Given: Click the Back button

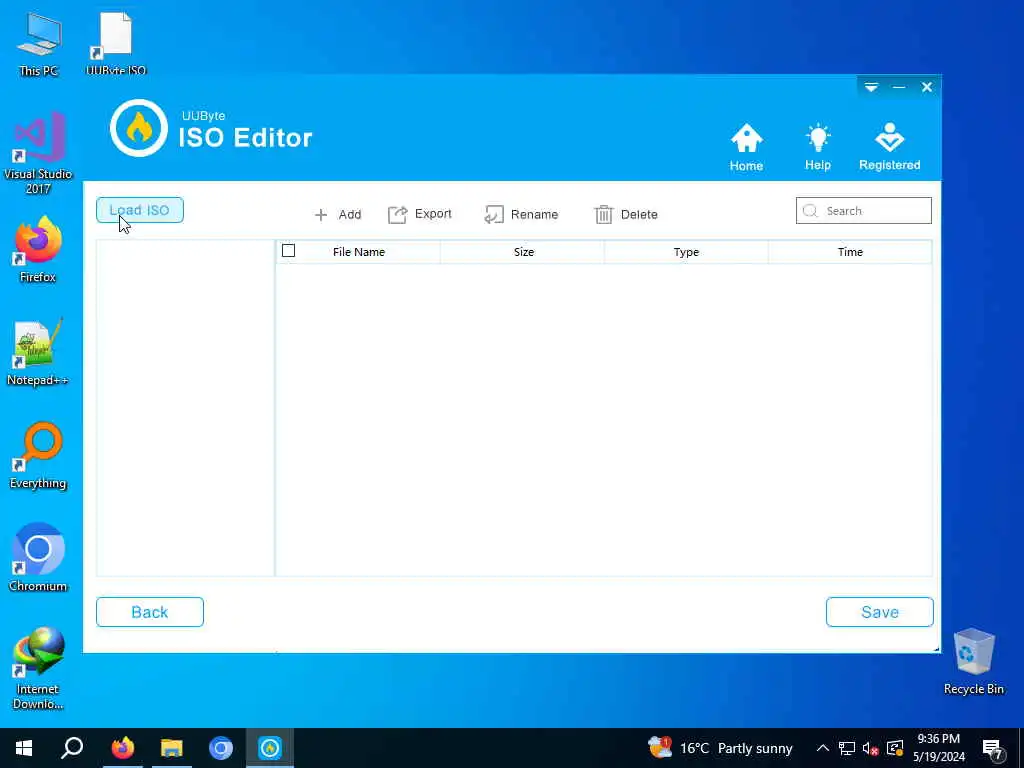Looking at the screenshot, I should [150, 612].
